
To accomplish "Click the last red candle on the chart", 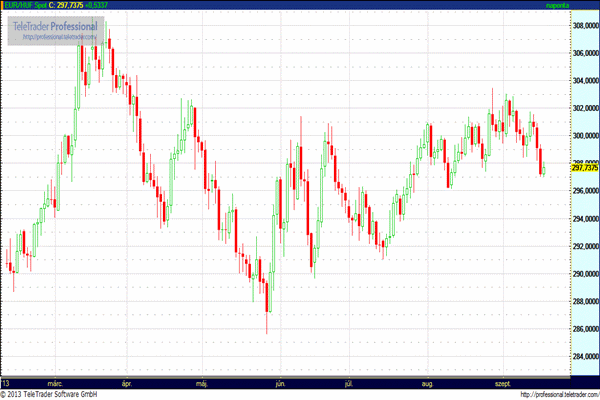I will pyautogui.click(x=540, y=160).
